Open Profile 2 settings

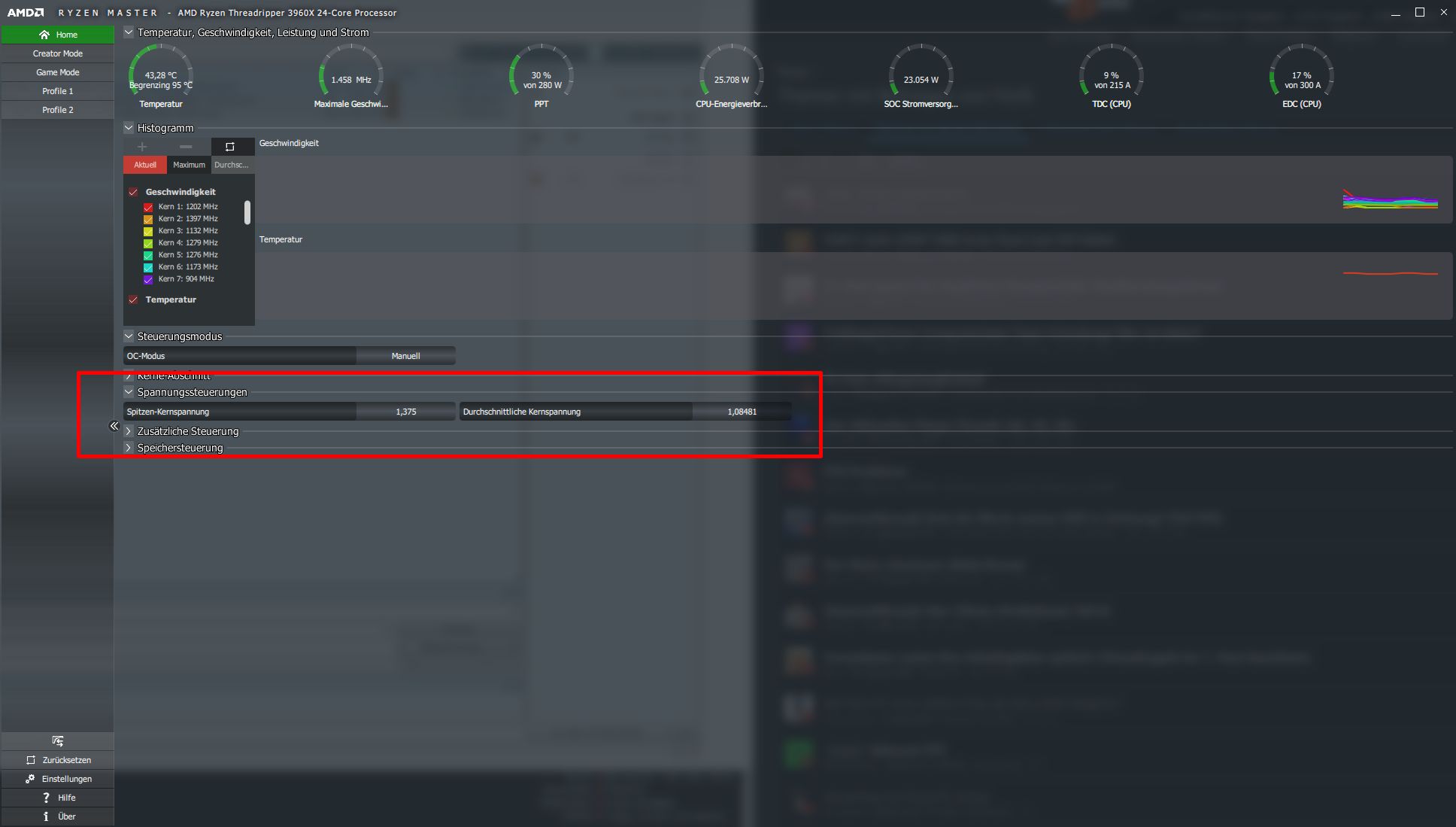click(56, 109)
